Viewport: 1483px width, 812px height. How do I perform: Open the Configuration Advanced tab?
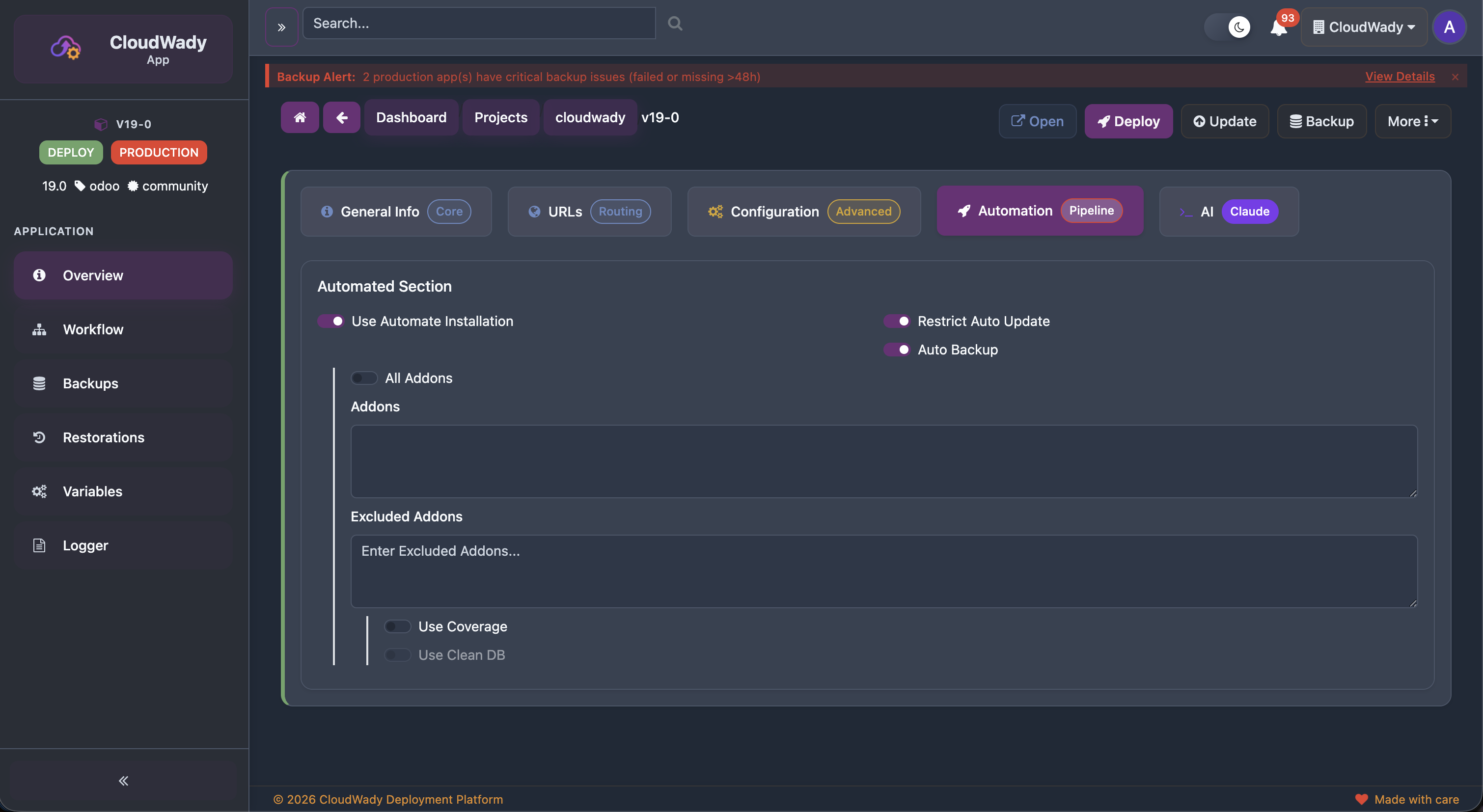[804, 211]
